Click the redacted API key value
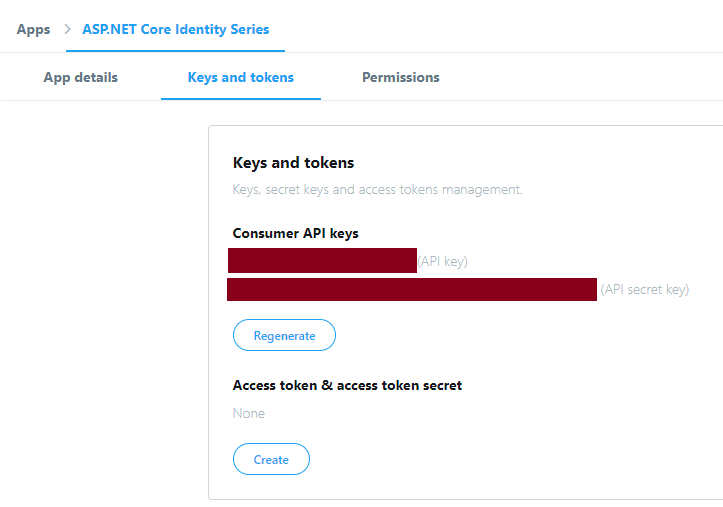This screenshot has width=723, height=507. [x=322, y=261]
